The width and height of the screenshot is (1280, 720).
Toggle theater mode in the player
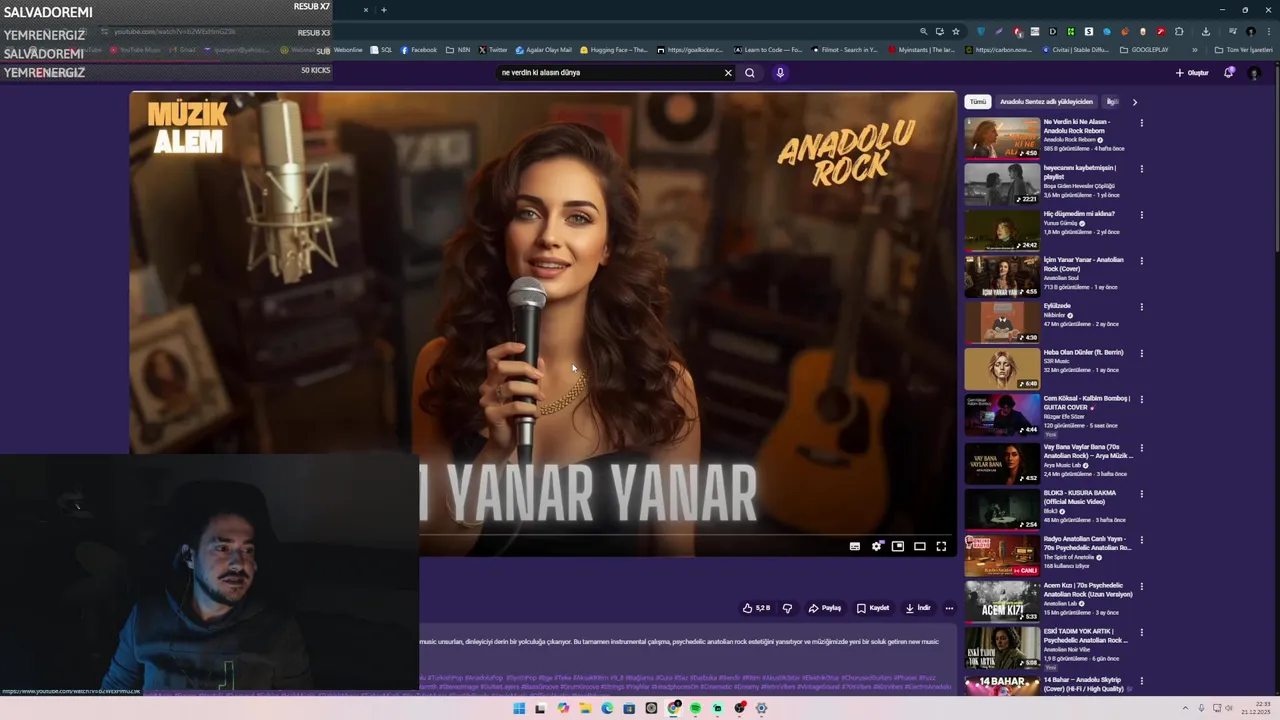[x=920, y=546]
